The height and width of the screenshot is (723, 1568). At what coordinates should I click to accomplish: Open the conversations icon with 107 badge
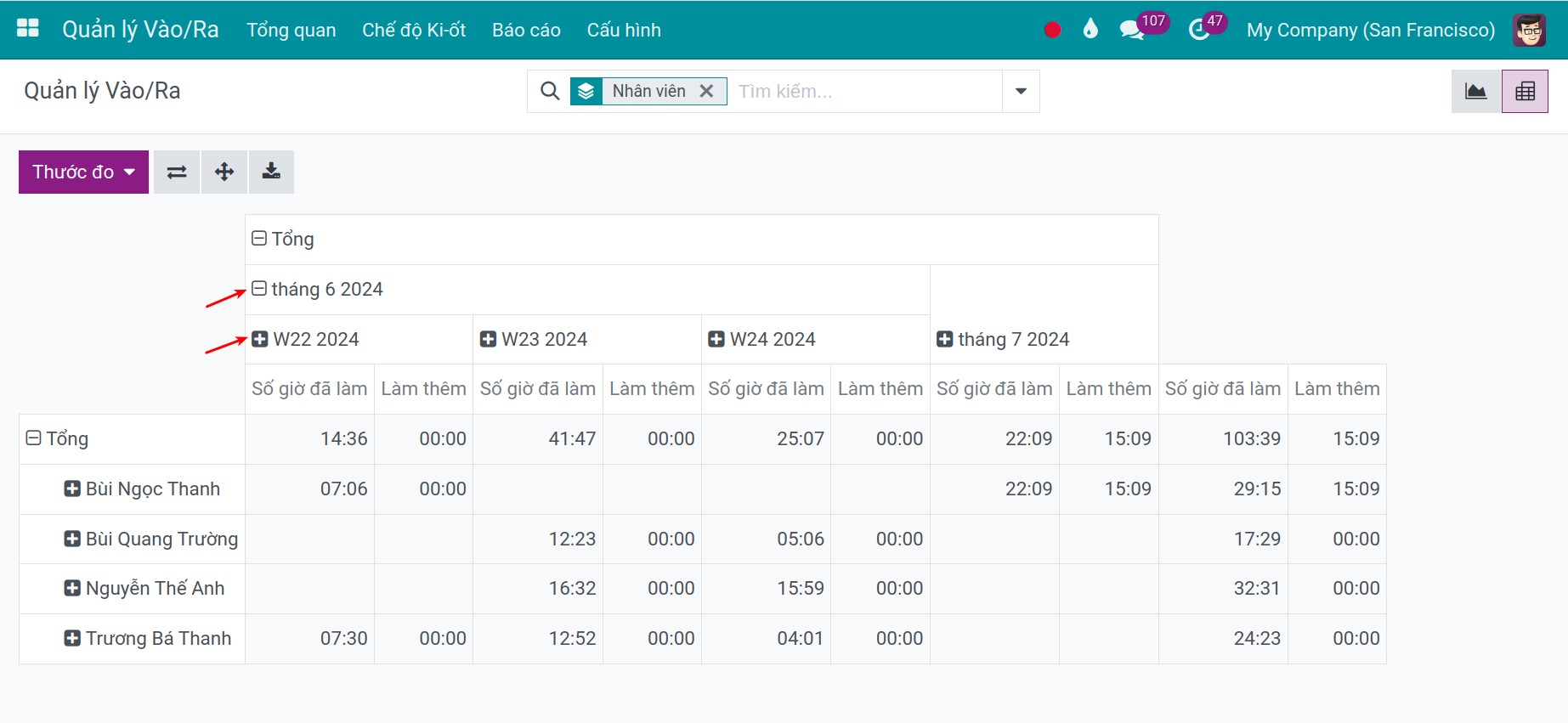[x=1131, y=30]
